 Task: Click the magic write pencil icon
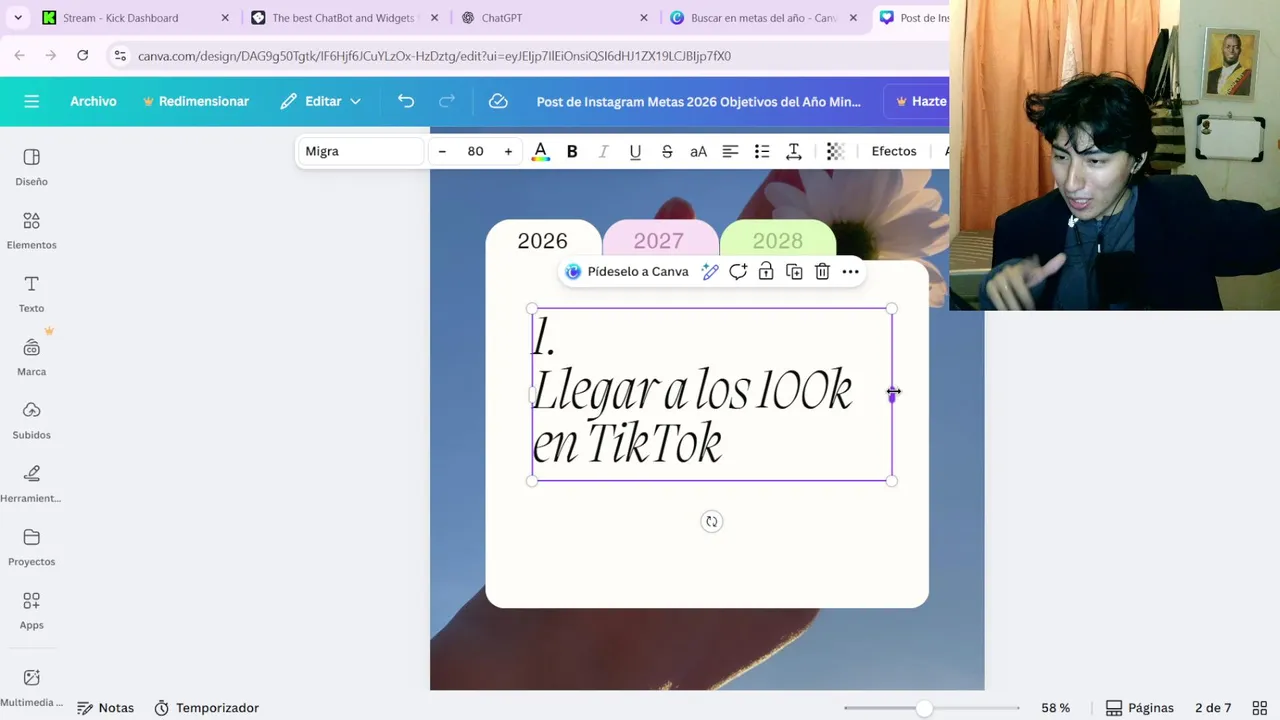click(x=710, y=271)
